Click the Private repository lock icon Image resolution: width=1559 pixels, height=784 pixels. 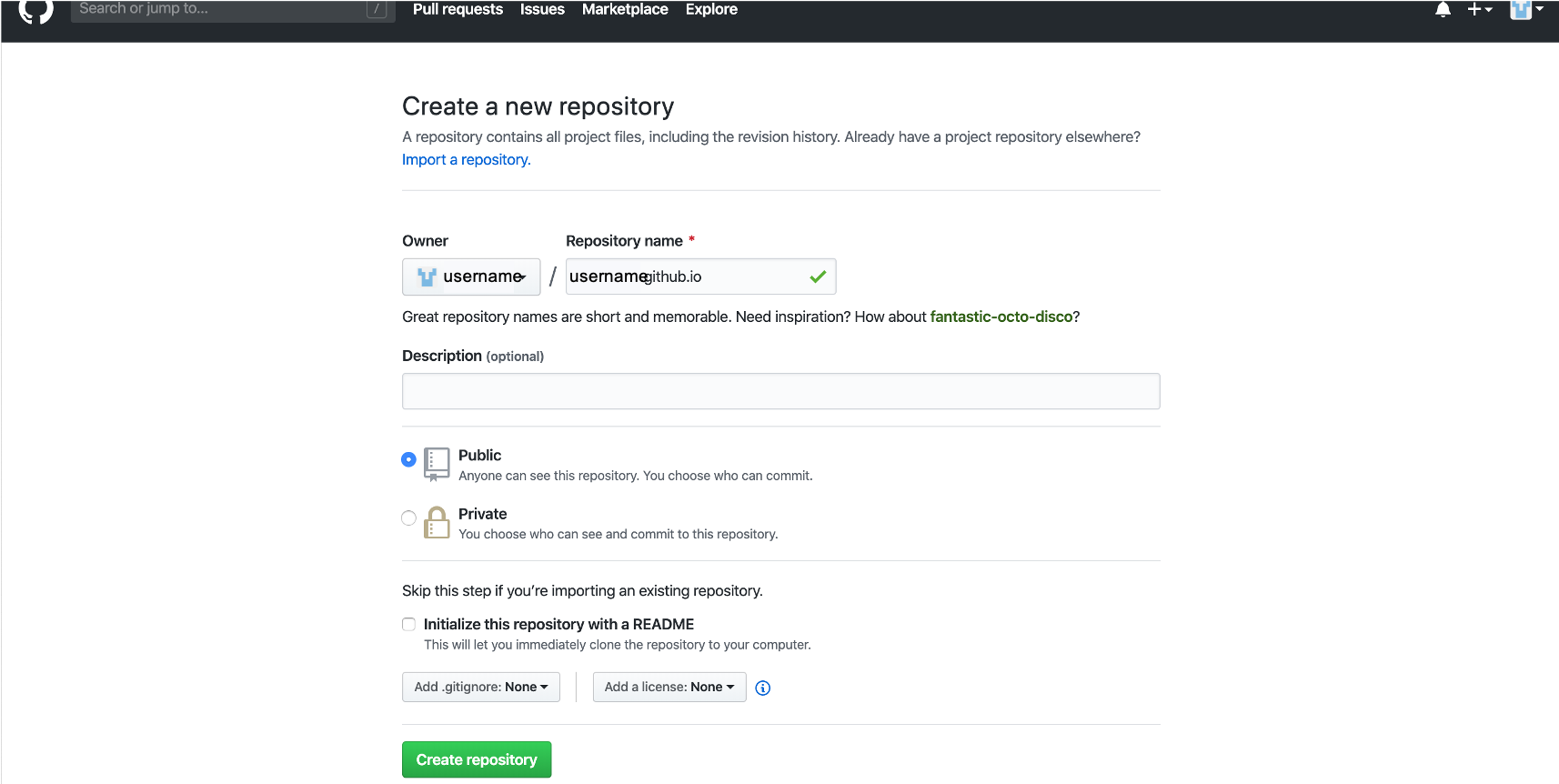[437, 523]
